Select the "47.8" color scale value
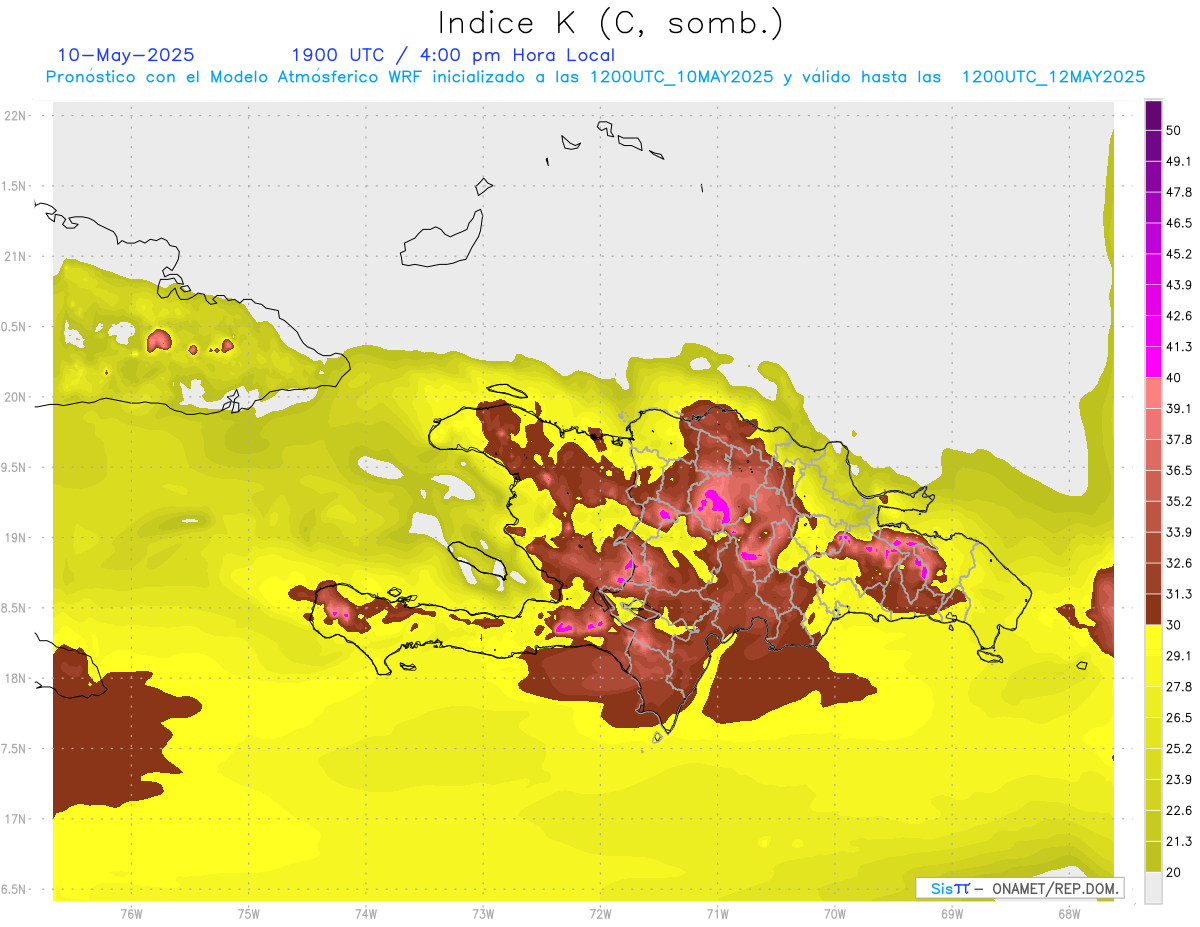Screen dimensions: 1200x927 (1179, 192)
